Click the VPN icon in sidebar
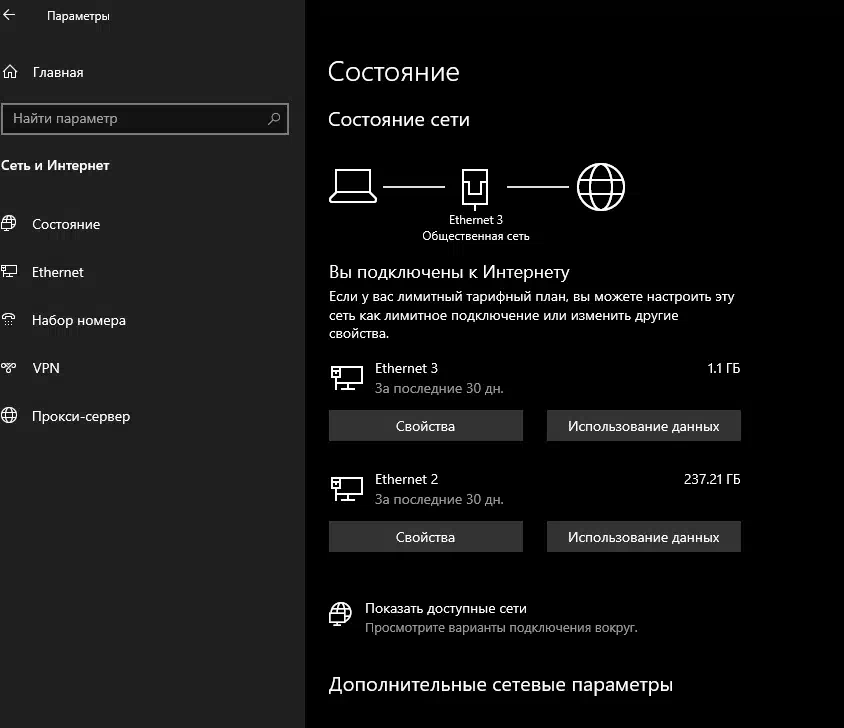 [x=9, y=368]
